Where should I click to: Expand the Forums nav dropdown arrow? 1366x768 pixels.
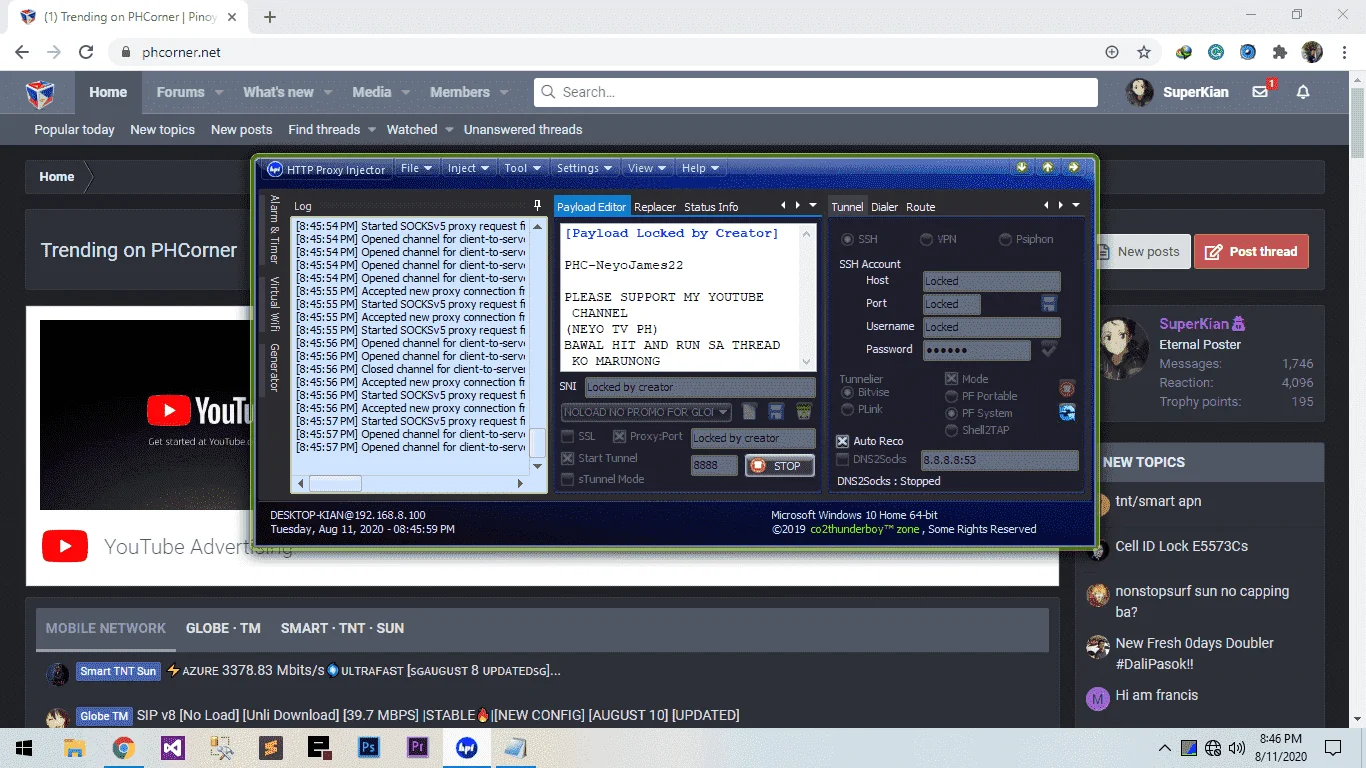pos(219,92)
